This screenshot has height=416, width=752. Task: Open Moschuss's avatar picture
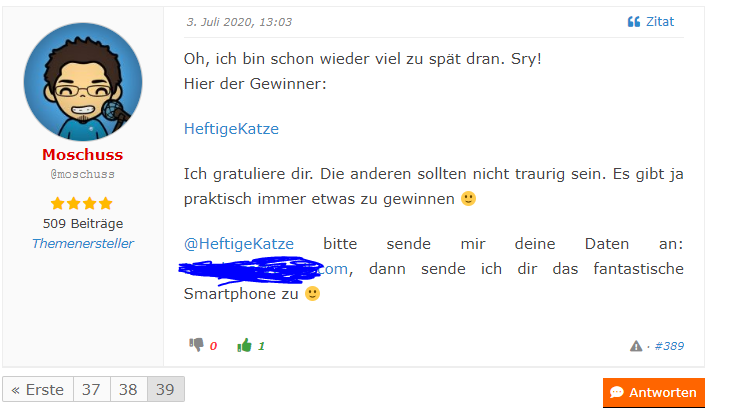click(83, 82)
